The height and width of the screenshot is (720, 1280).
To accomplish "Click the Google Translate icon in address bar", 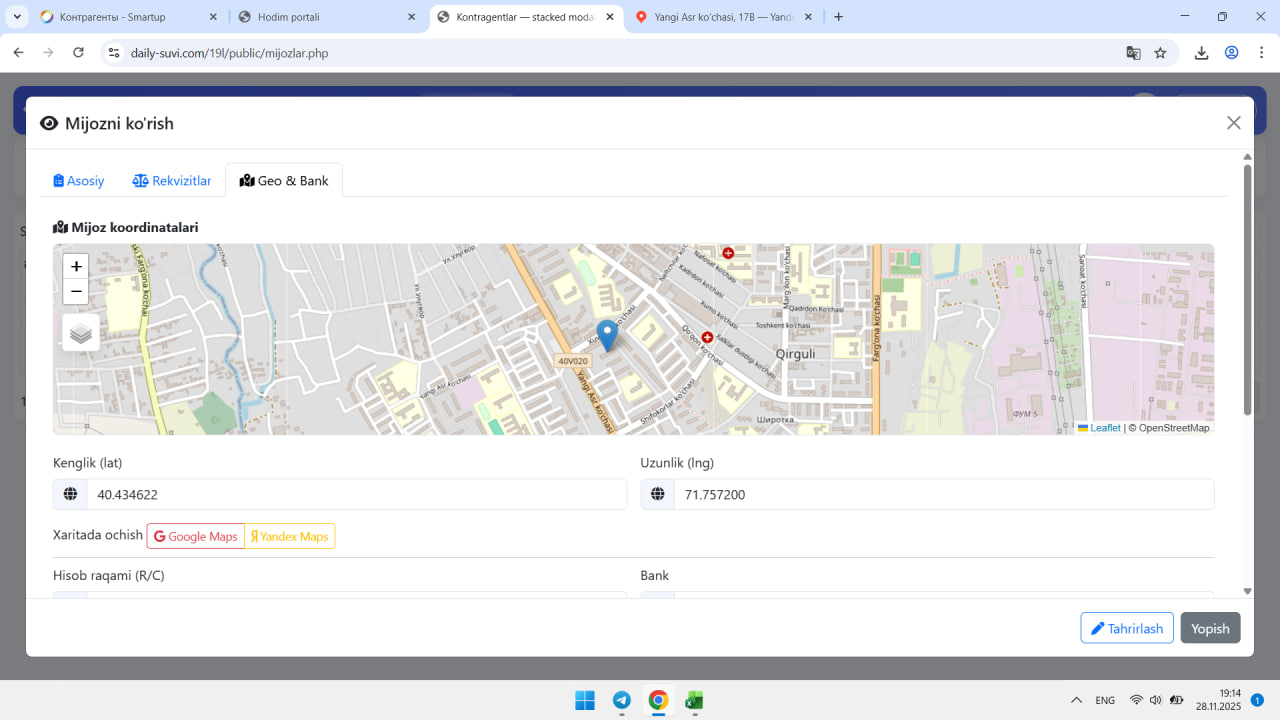I will point(1133,53).
